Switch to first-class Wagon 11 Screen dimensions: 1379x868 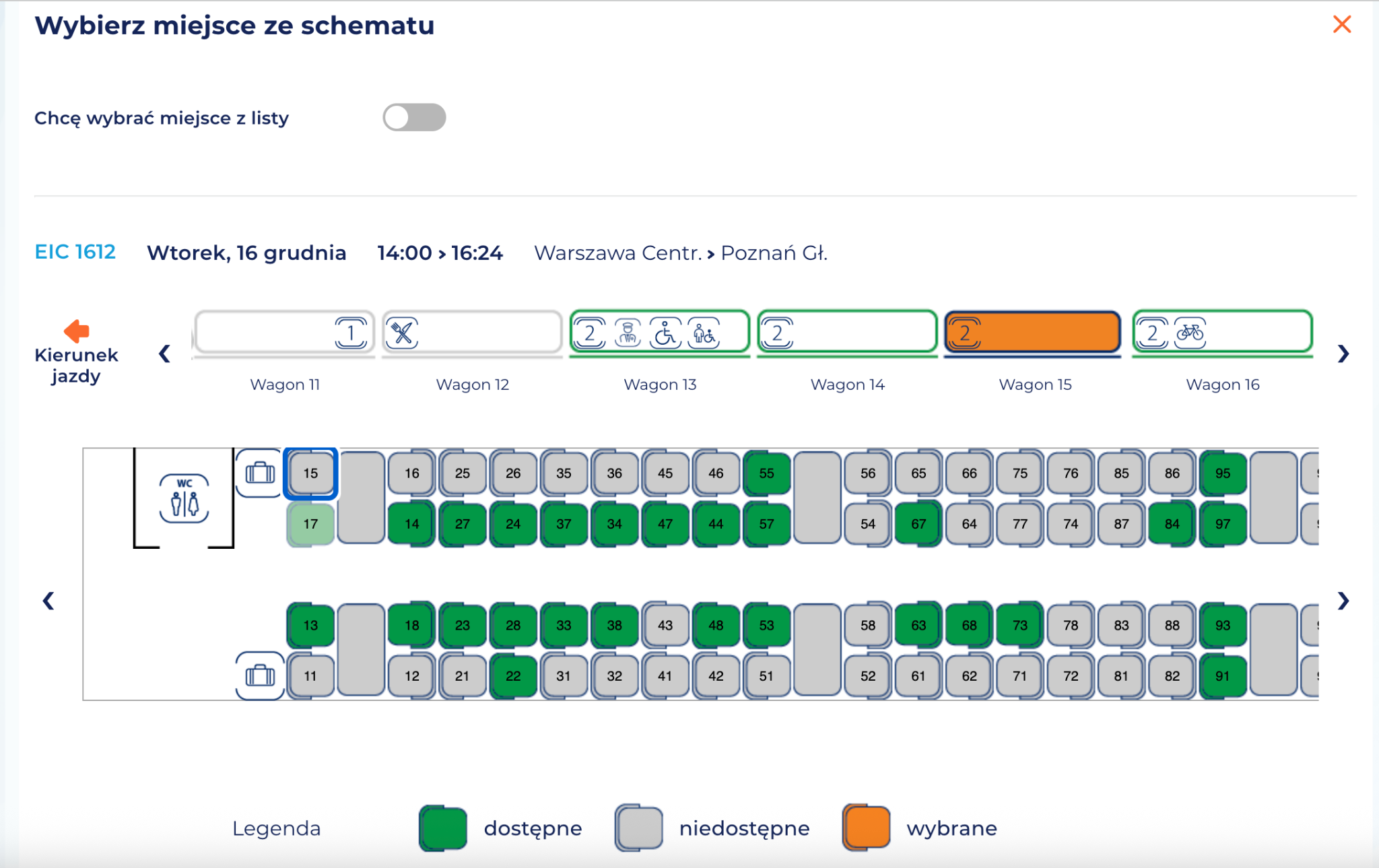[x=284, y=332]
